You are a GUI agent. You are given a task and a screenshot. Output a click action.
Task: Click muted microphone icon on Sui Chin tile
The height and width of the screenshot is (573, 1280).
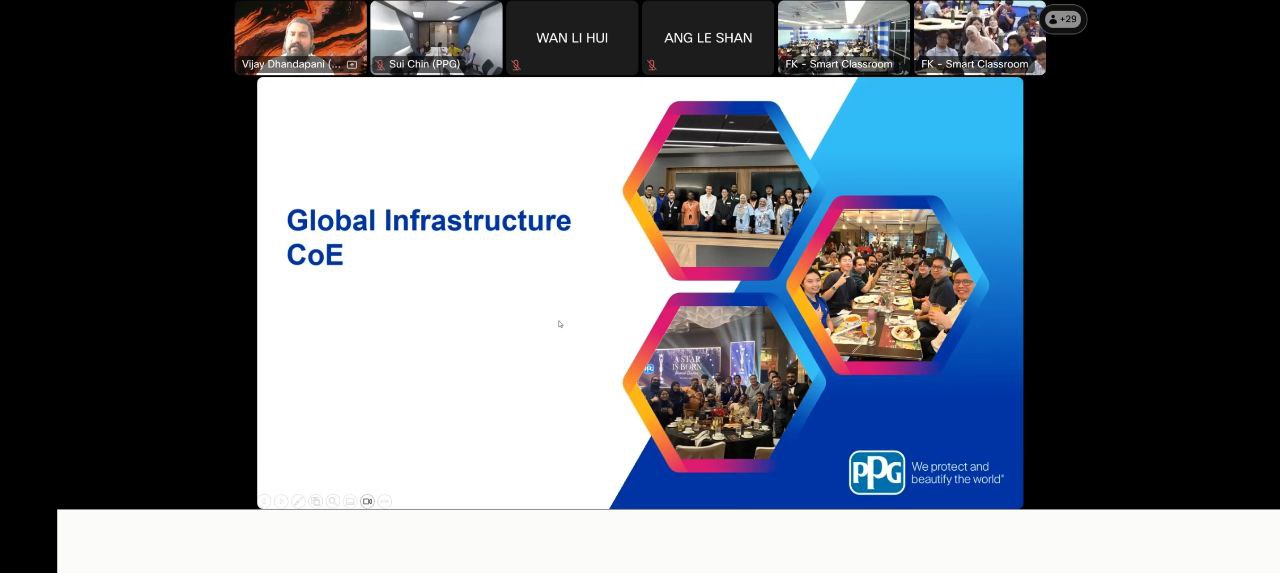[x=380, y=65]
